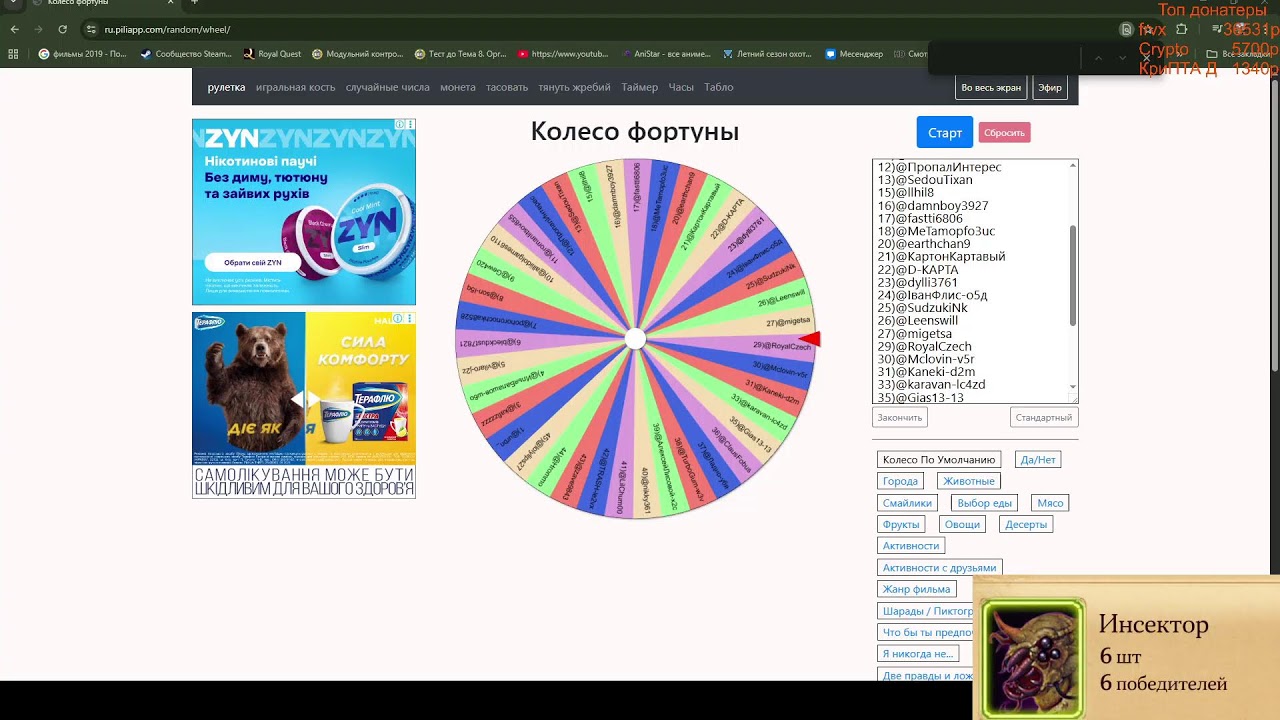The image size is (1280, 720).
Task: Open the 'Летний сезон охот...' bookmark
Action: pyautogui.click(x=768, y=54)
